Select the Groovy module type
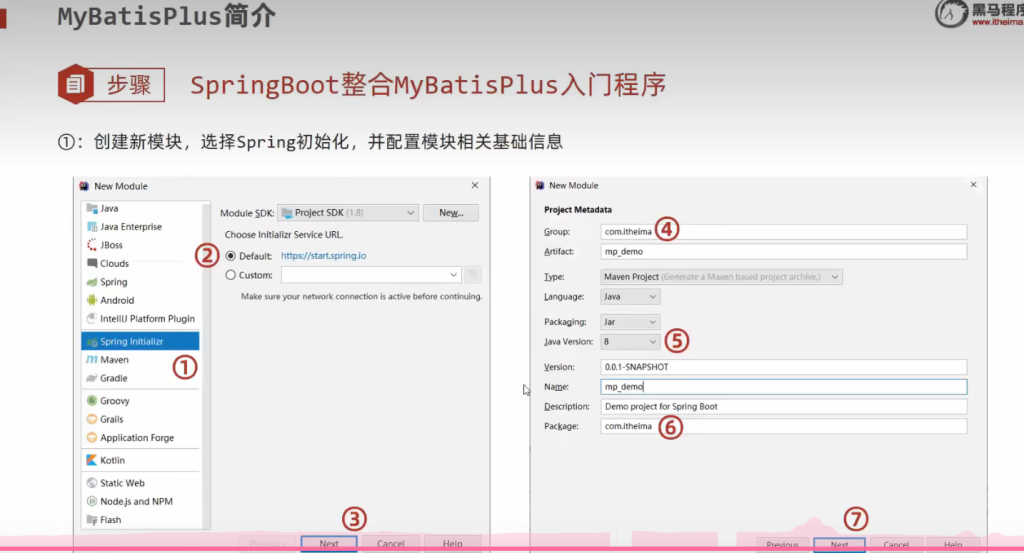This screenshot has width=1024, height=553. [114, 401]
